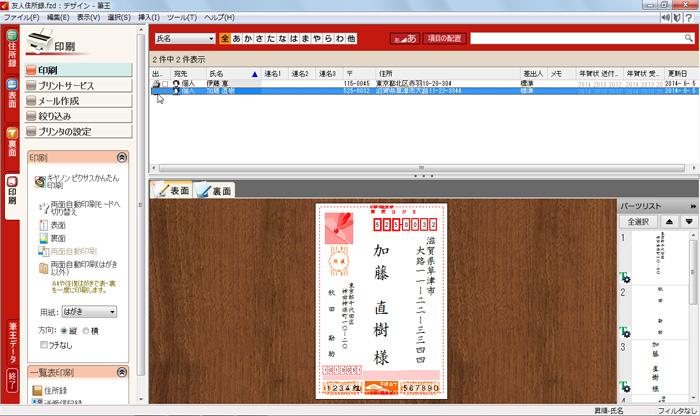Move part up with the up-arrow button
700x416 pixels.
(x=669, y=221)
